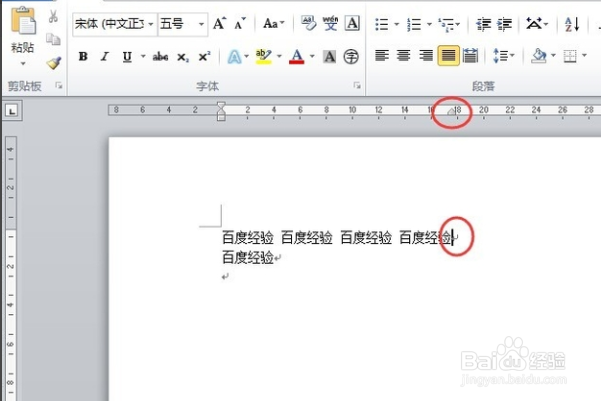Toggle the highlighted Justify alignment
Image resolution: width=601 pixels, height=401 pixels.
(448, 56)
